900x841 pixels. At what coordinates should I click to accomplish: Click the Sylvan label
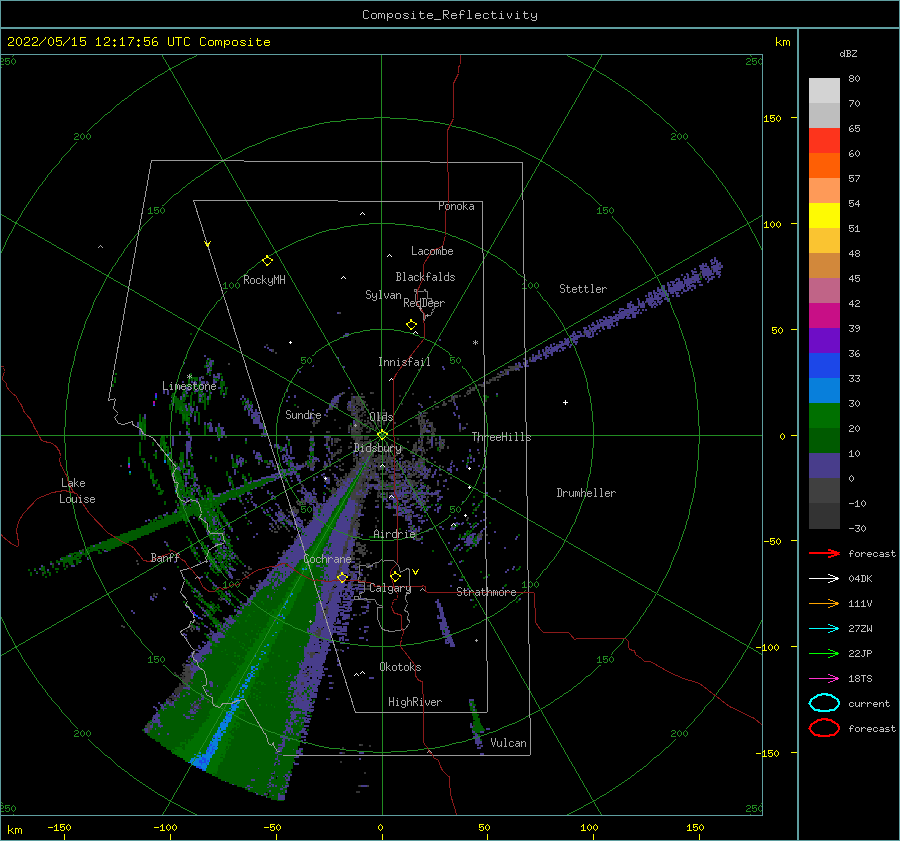383,295
